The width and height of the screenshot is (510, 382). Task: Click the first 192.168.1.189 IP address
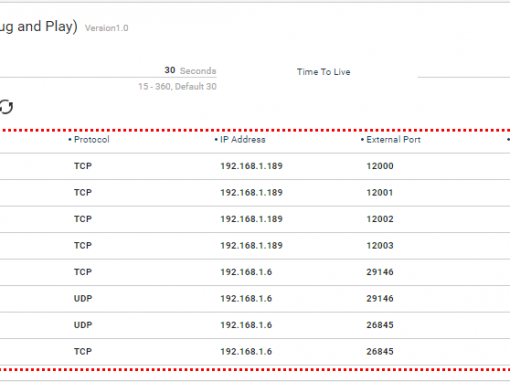pyautogui.click(x=251, y=166)
